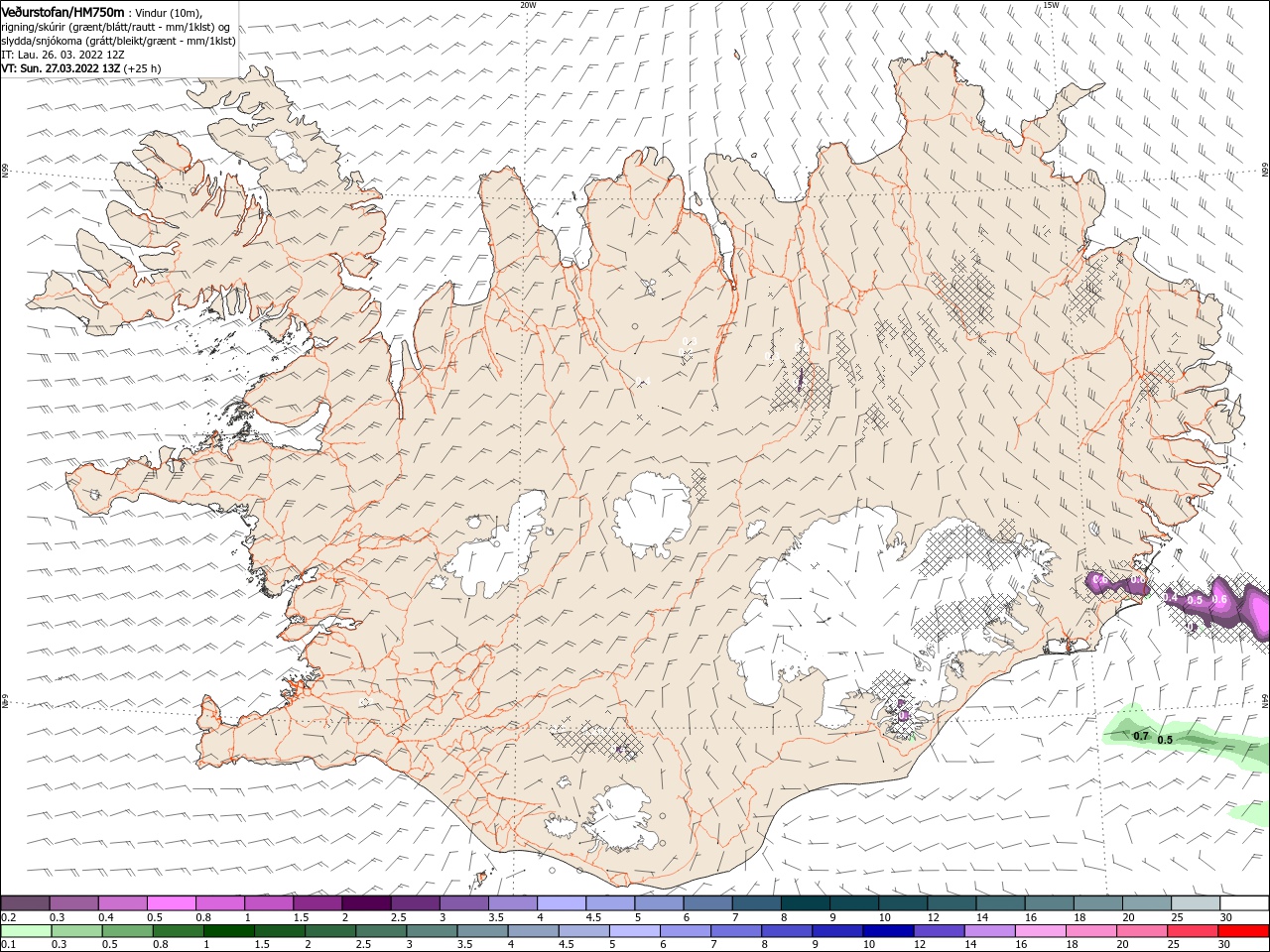Screen dimensions: 1270x952
Task: Select the upper-scale swatch labeled 6
Action: click(708, 903)
